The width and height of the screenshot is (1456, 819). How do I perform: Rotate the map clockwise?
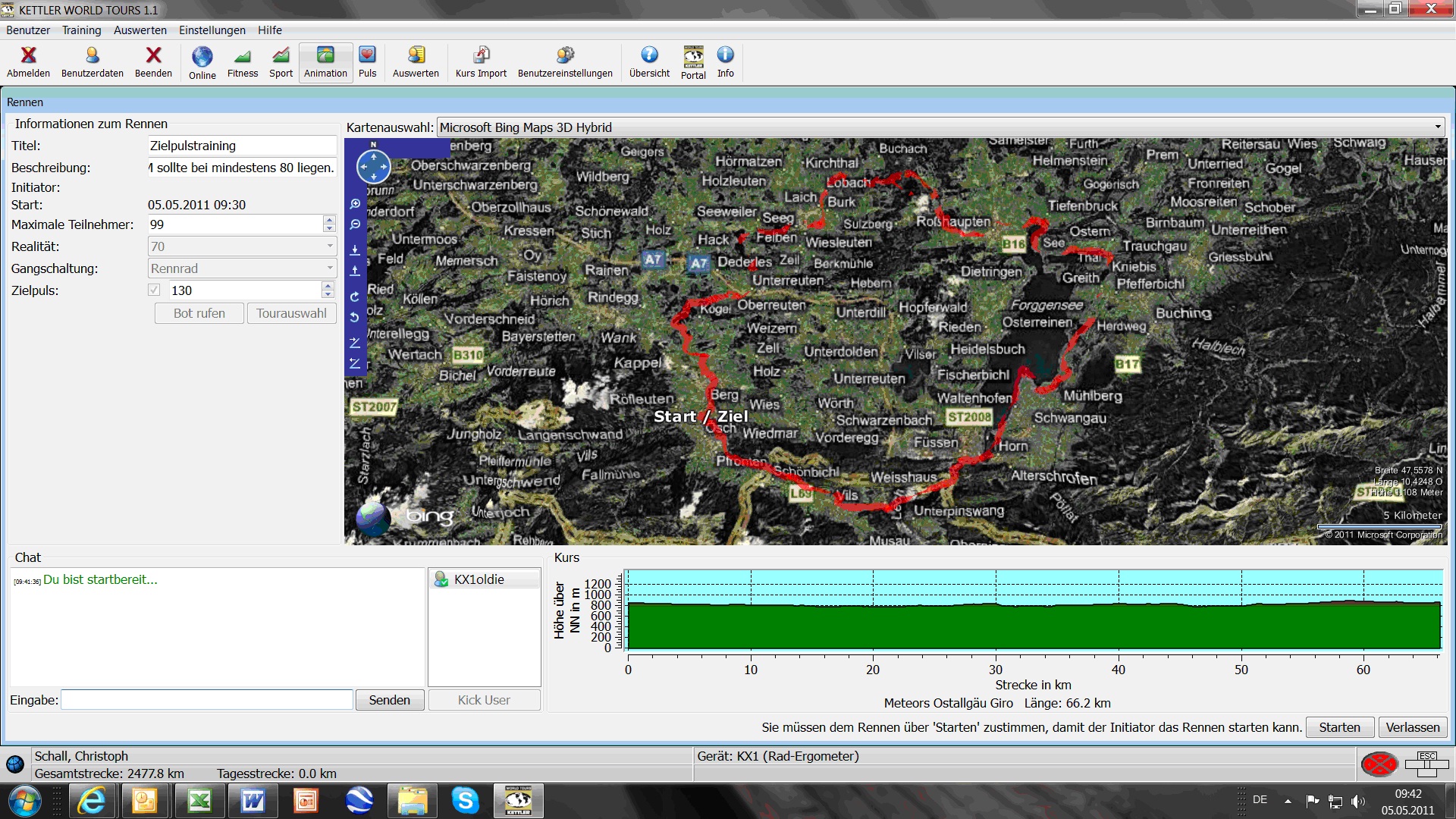[x=354, y=297]
